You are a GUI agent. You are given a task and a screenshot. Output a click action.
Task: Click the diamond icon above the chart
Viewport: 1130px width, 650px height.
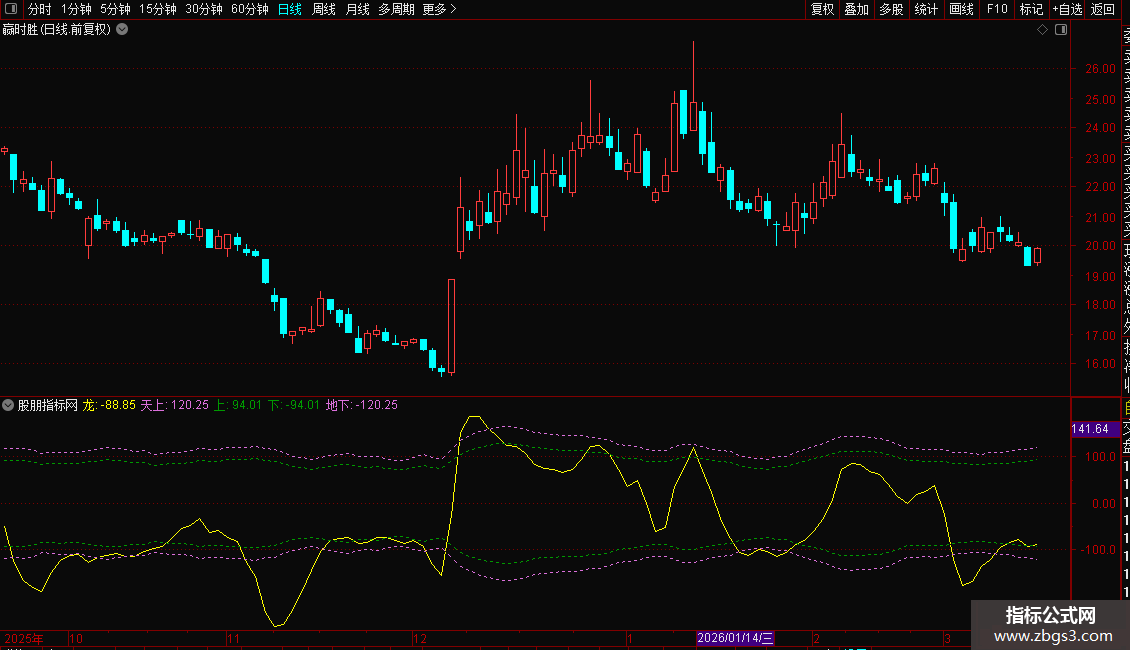coord(1042,30)
